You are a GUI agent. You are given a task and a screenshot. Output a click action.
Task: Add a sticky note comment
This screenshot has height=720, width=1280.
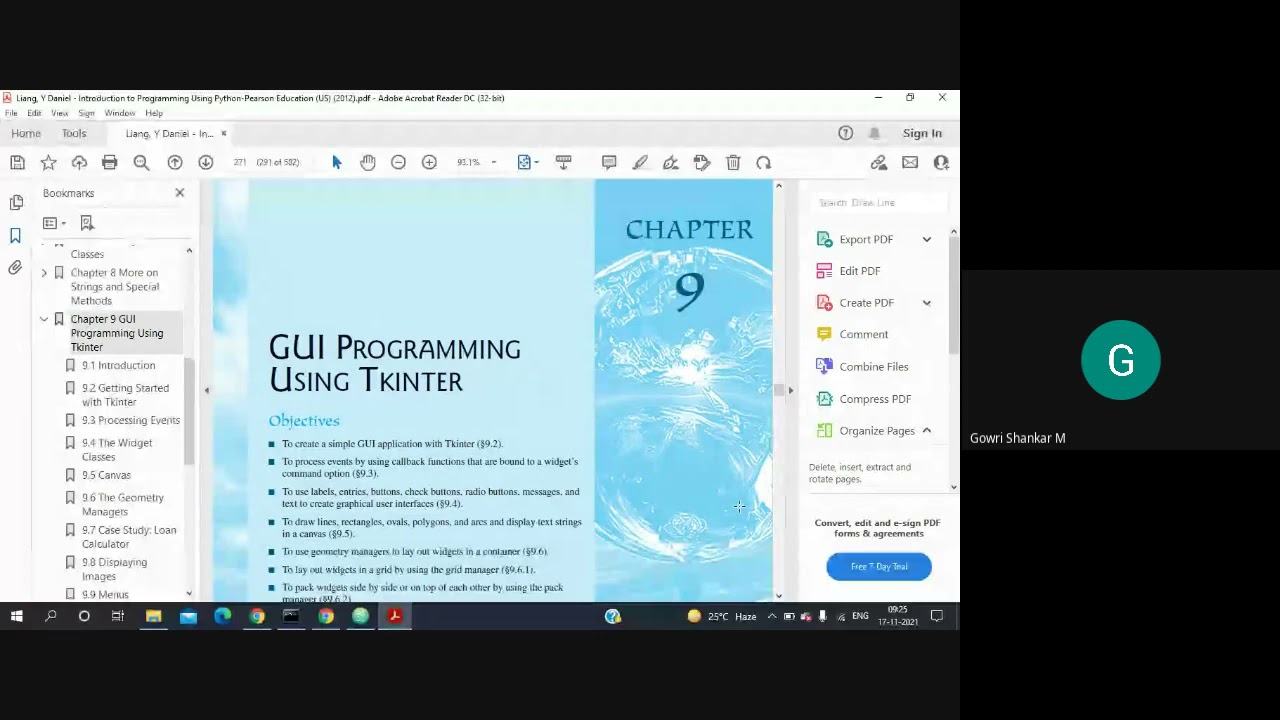(x=609, y=163)
